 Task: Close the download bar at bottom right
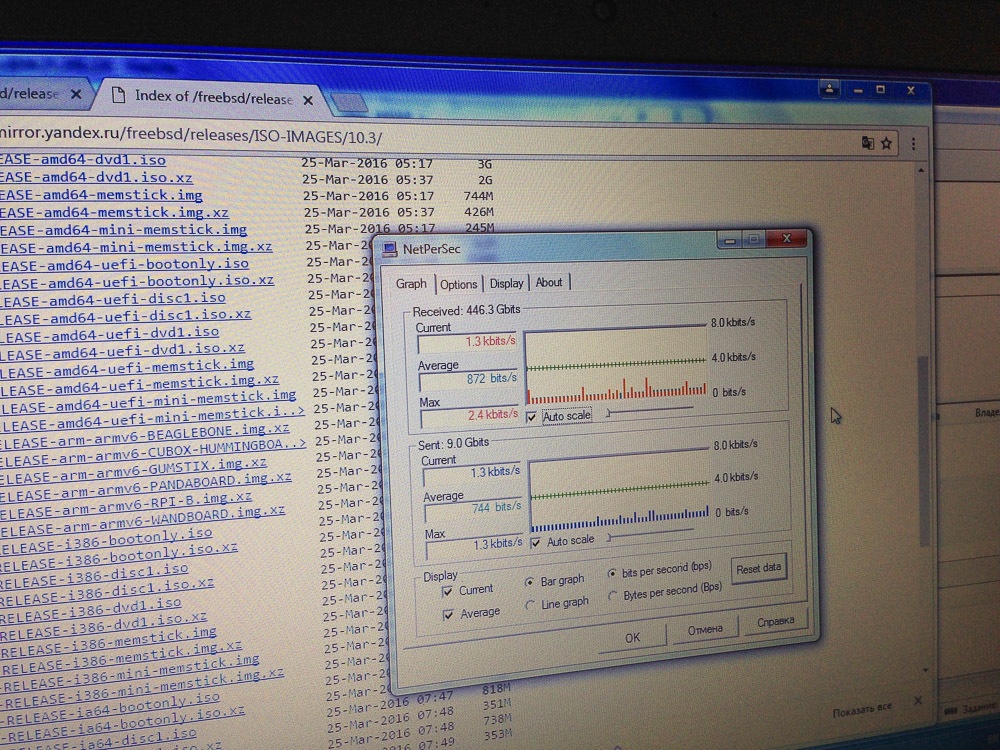coord(918,700)
